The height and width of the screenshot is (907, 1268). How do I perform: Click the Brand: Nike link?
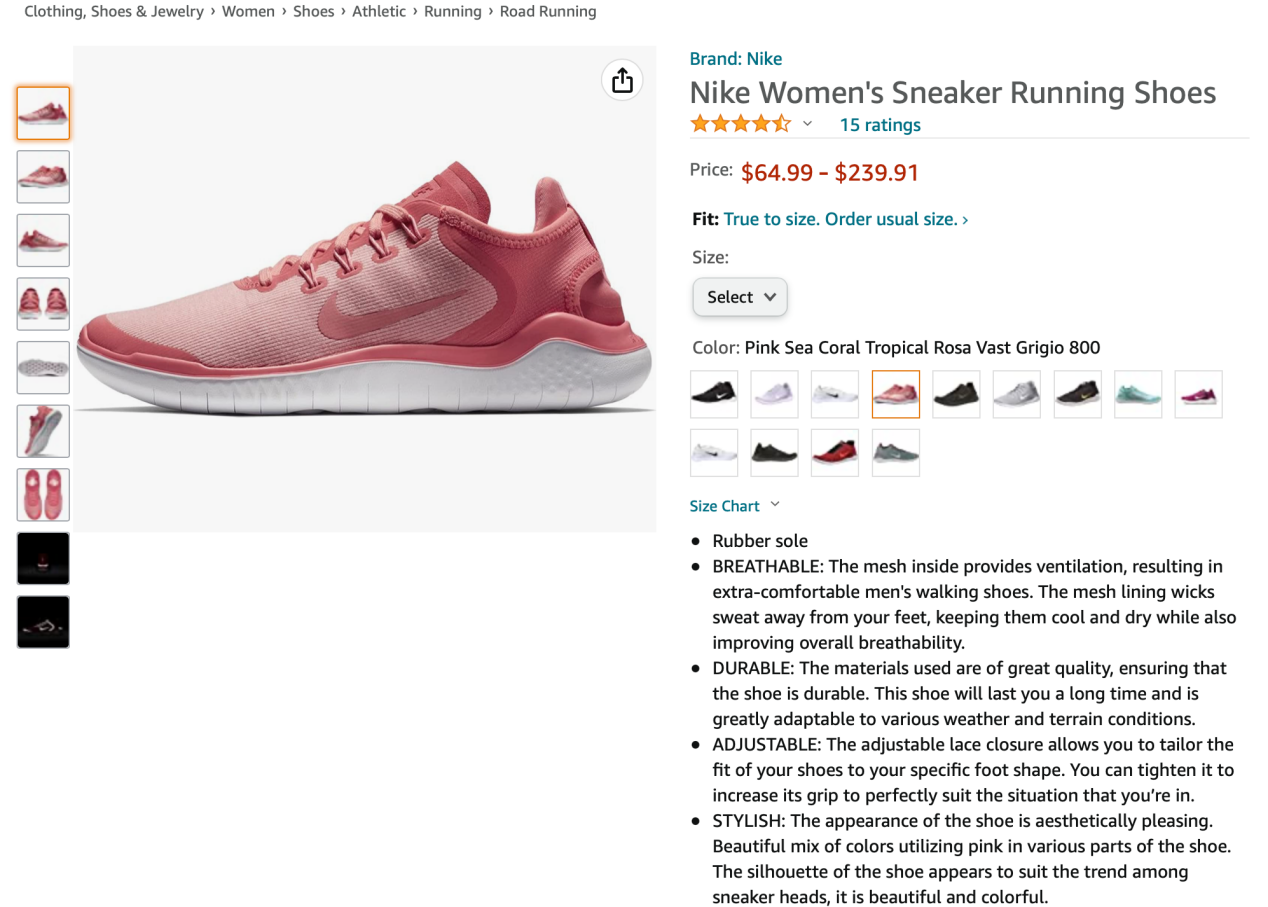point(736,59)
